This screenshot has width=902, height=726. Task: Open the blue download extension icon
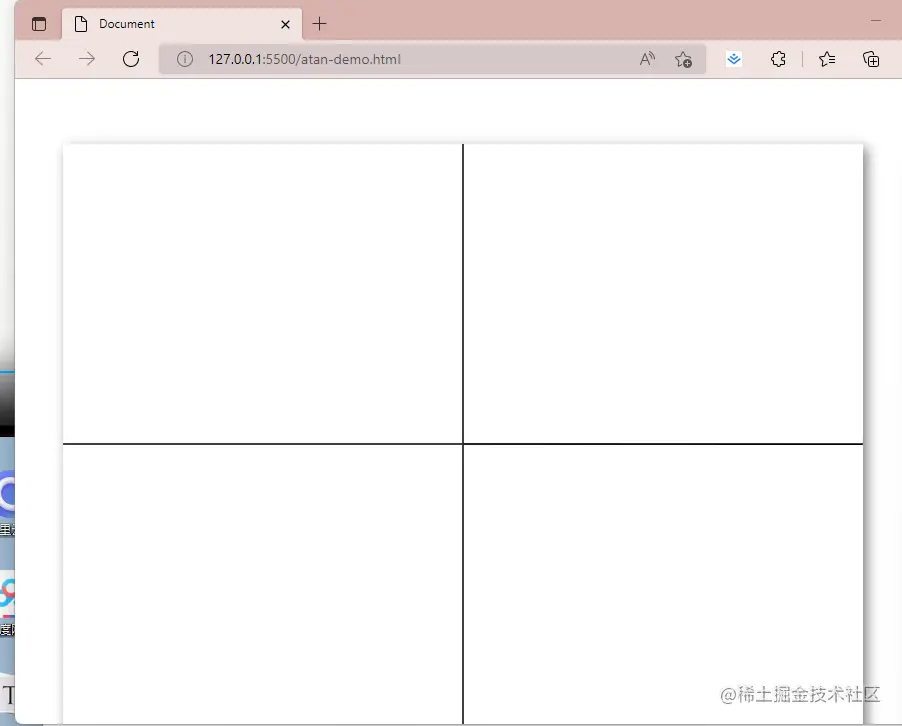click(x=733, y=59)
